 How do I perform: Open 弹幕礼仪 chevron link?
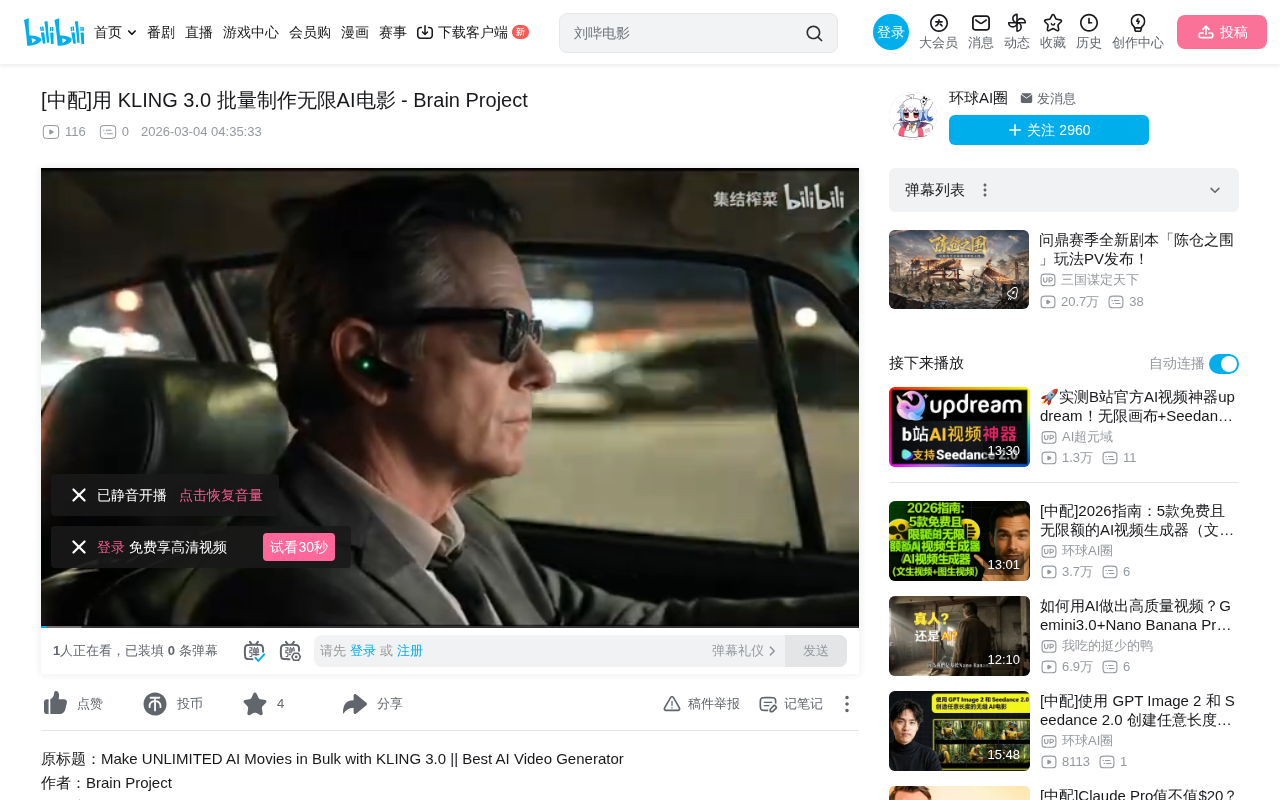click(x=744, y=651)
